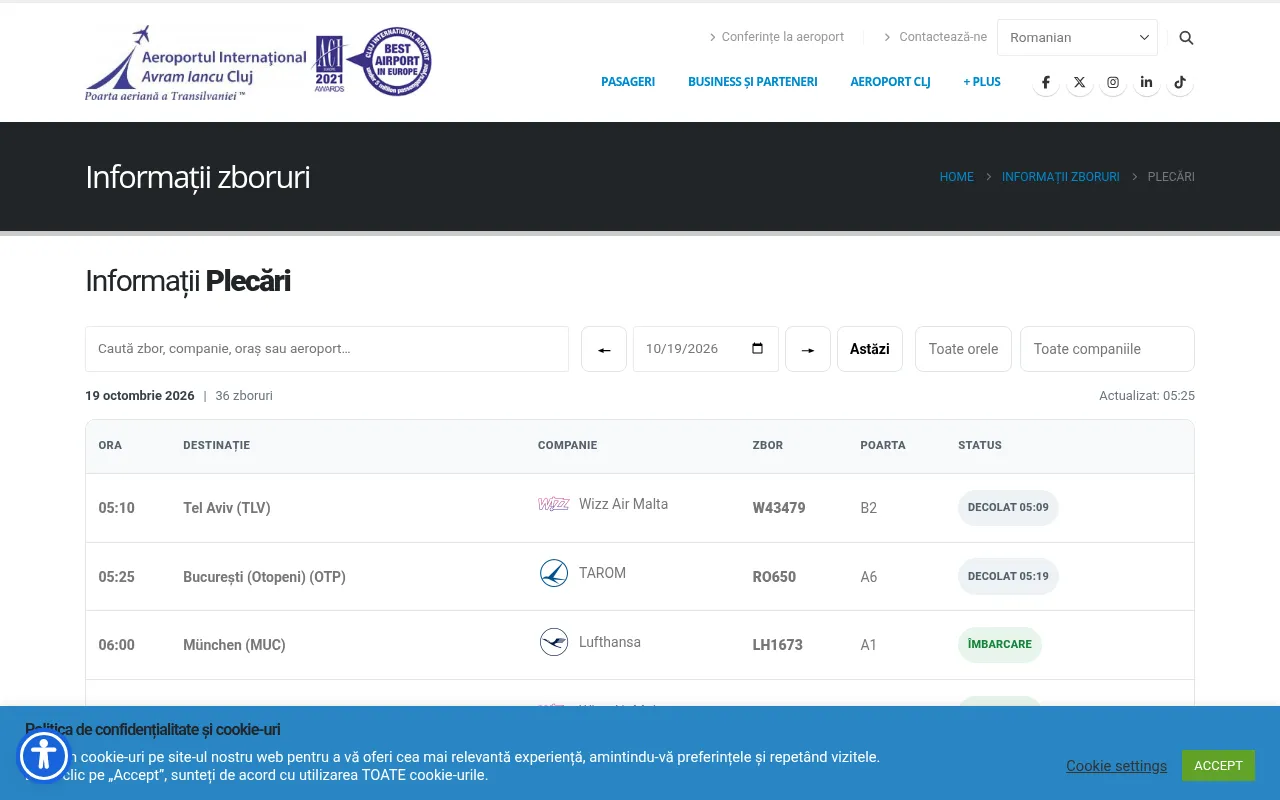Click the ACI 2021 Best Airport badge
The image size is (1280, 800).
(x=373, y=62)
